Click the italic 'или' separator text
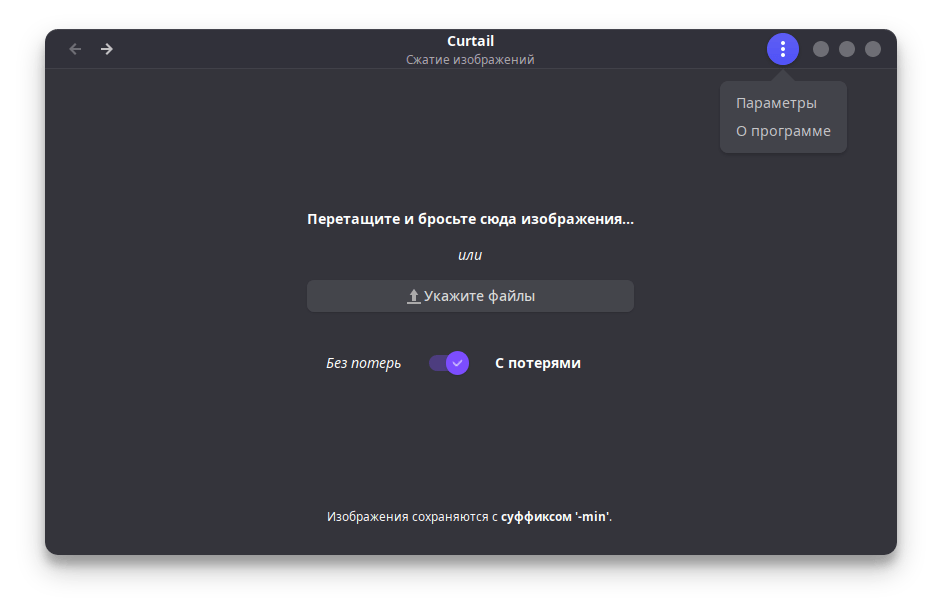 (470, 255)
